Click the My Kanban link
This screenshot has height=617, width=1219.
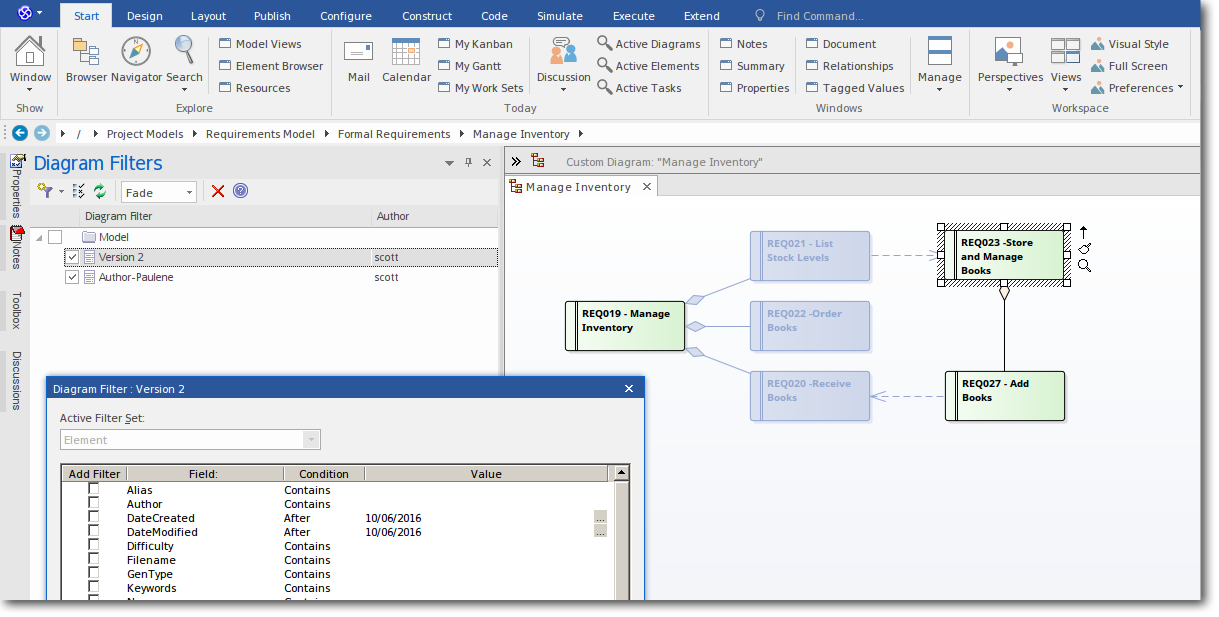coord(481,43)
